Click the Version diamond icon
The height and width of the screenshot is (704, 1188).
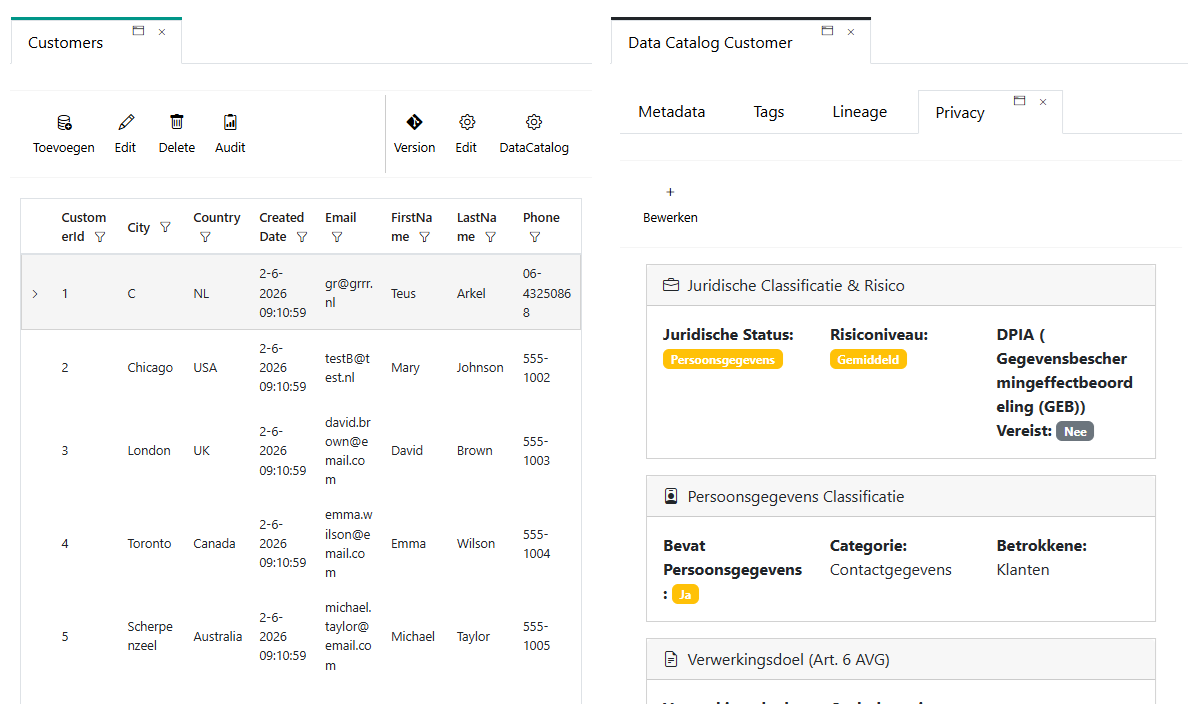click(414, 122)
